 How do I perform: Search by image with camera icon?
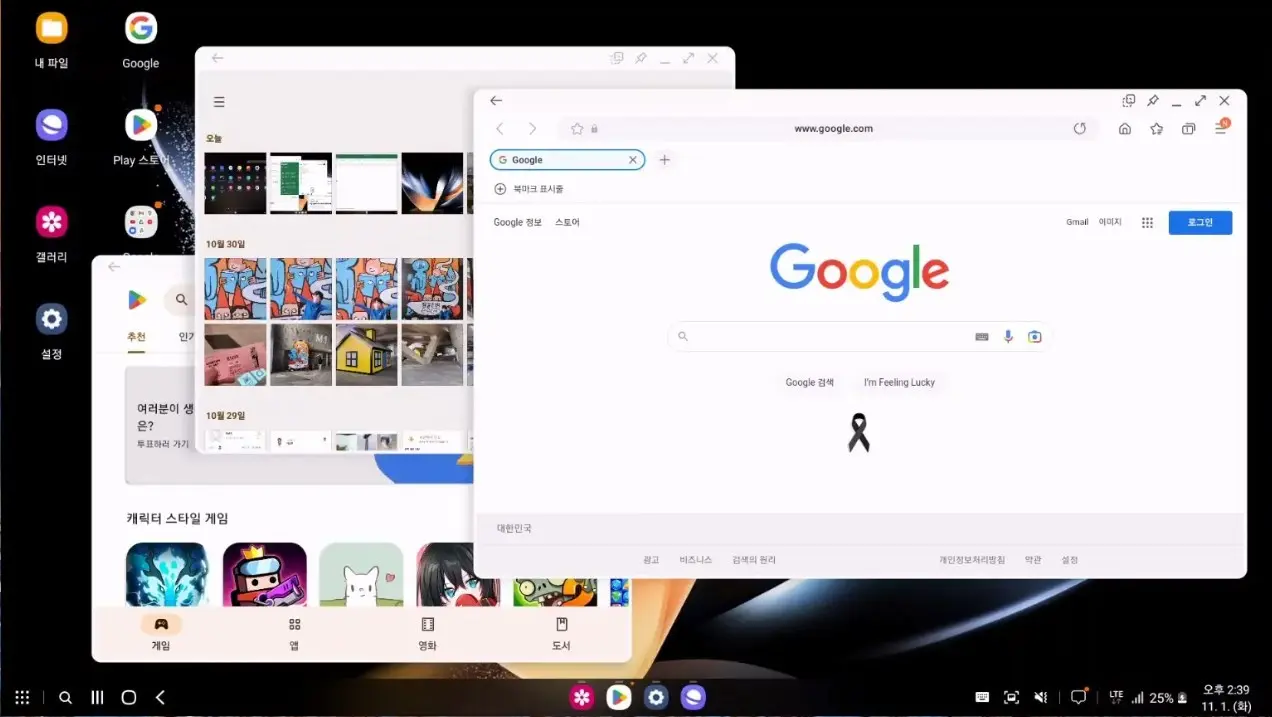point(1035,337)
